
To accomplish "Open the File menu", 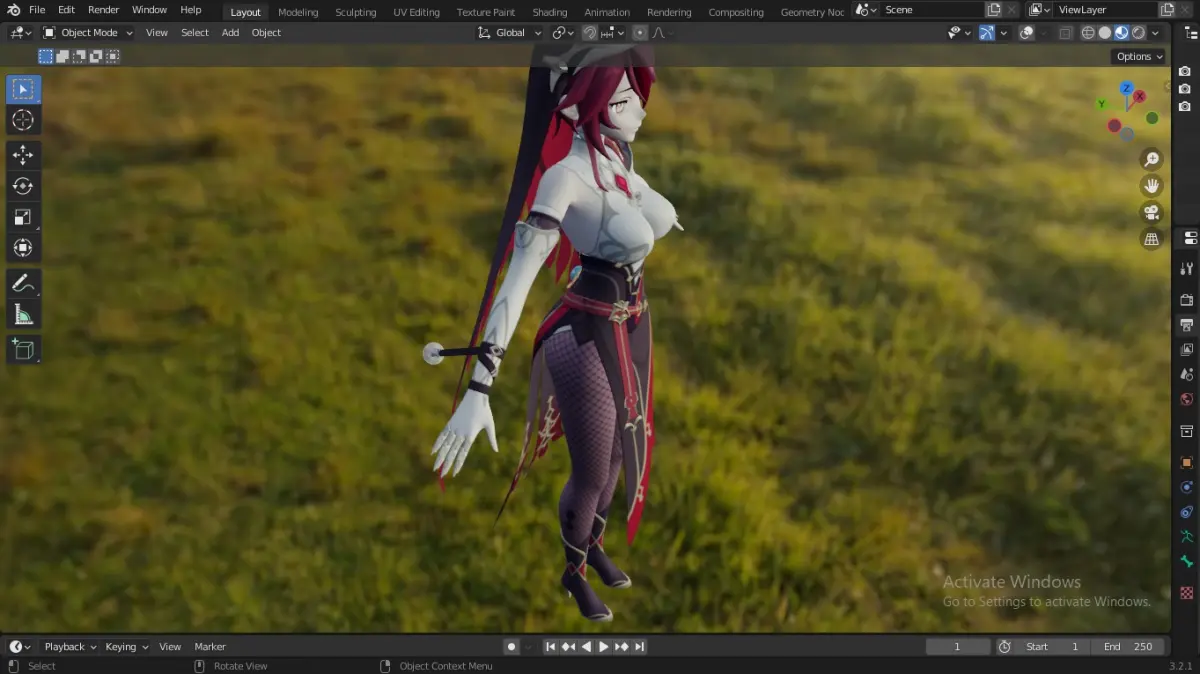I will point(37,10).
